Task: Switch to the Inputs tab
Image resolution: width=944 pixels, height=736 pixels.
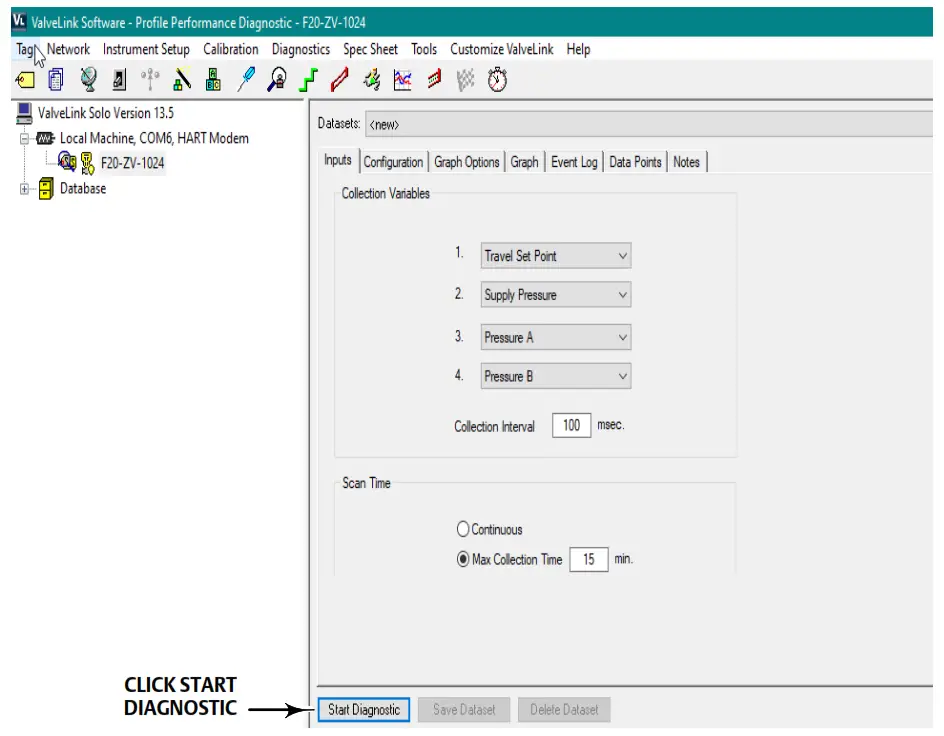Action: 338,160
